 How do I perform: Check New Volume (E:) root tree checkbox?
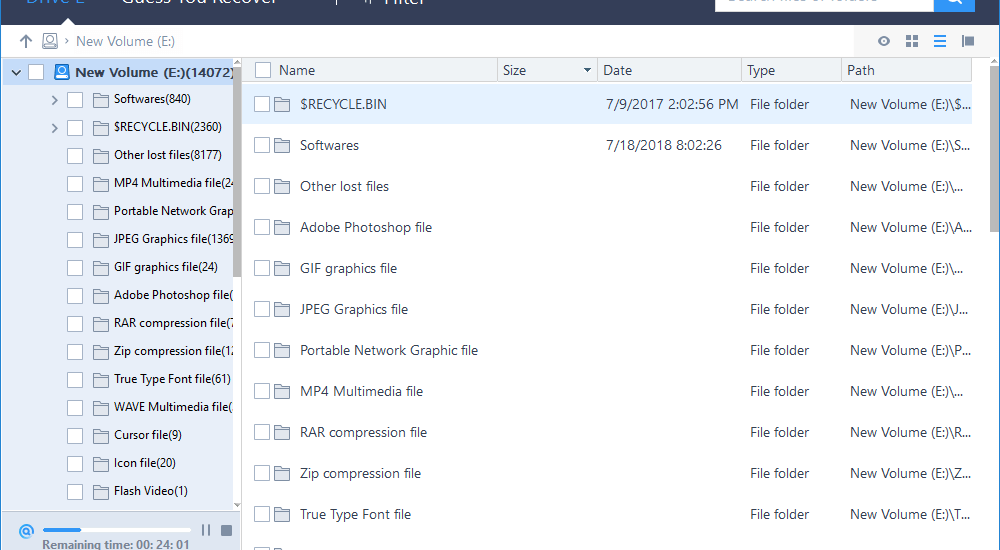[36, 72]
